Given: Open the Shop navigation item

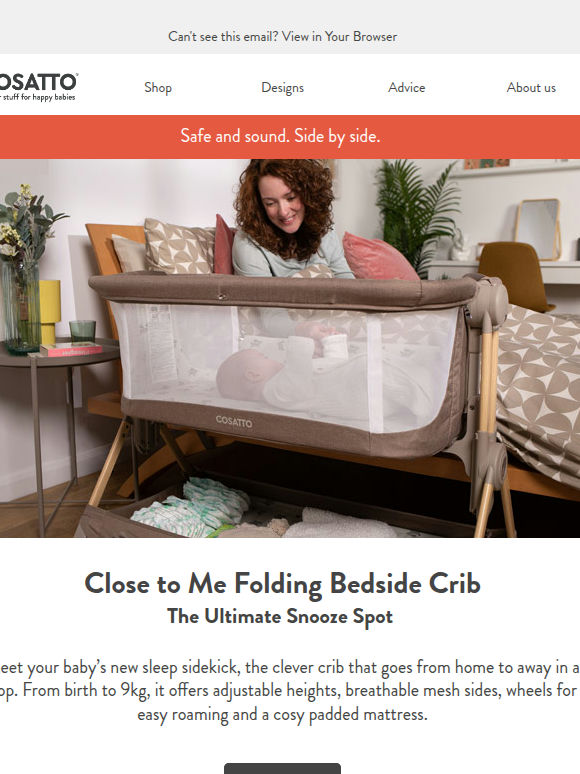Looking at the screenshot, I should (158, 87).
